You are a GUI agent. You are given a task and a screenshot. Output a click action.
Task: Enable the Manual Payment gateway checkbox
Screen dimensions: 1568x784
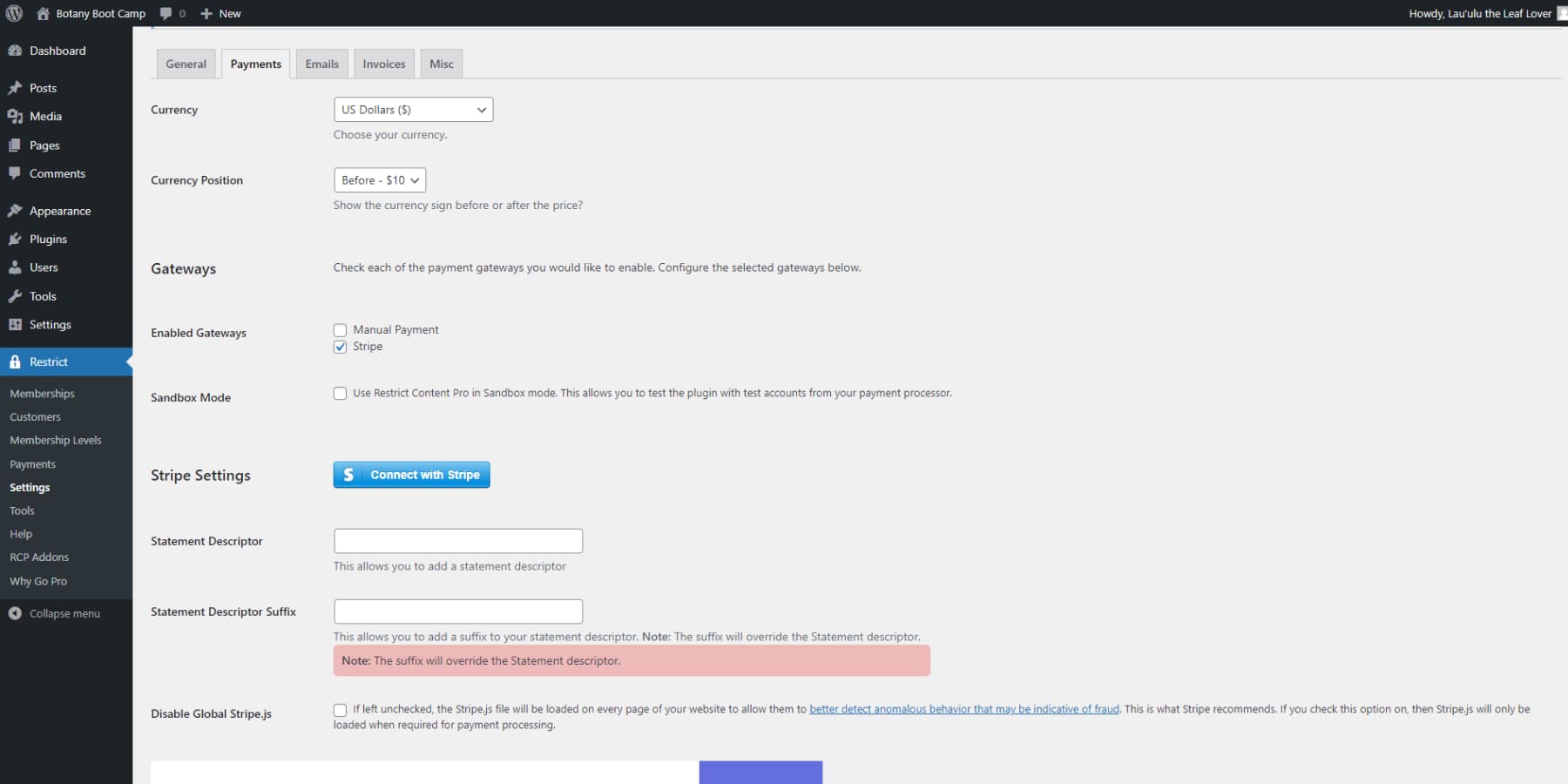click(340, 329)
